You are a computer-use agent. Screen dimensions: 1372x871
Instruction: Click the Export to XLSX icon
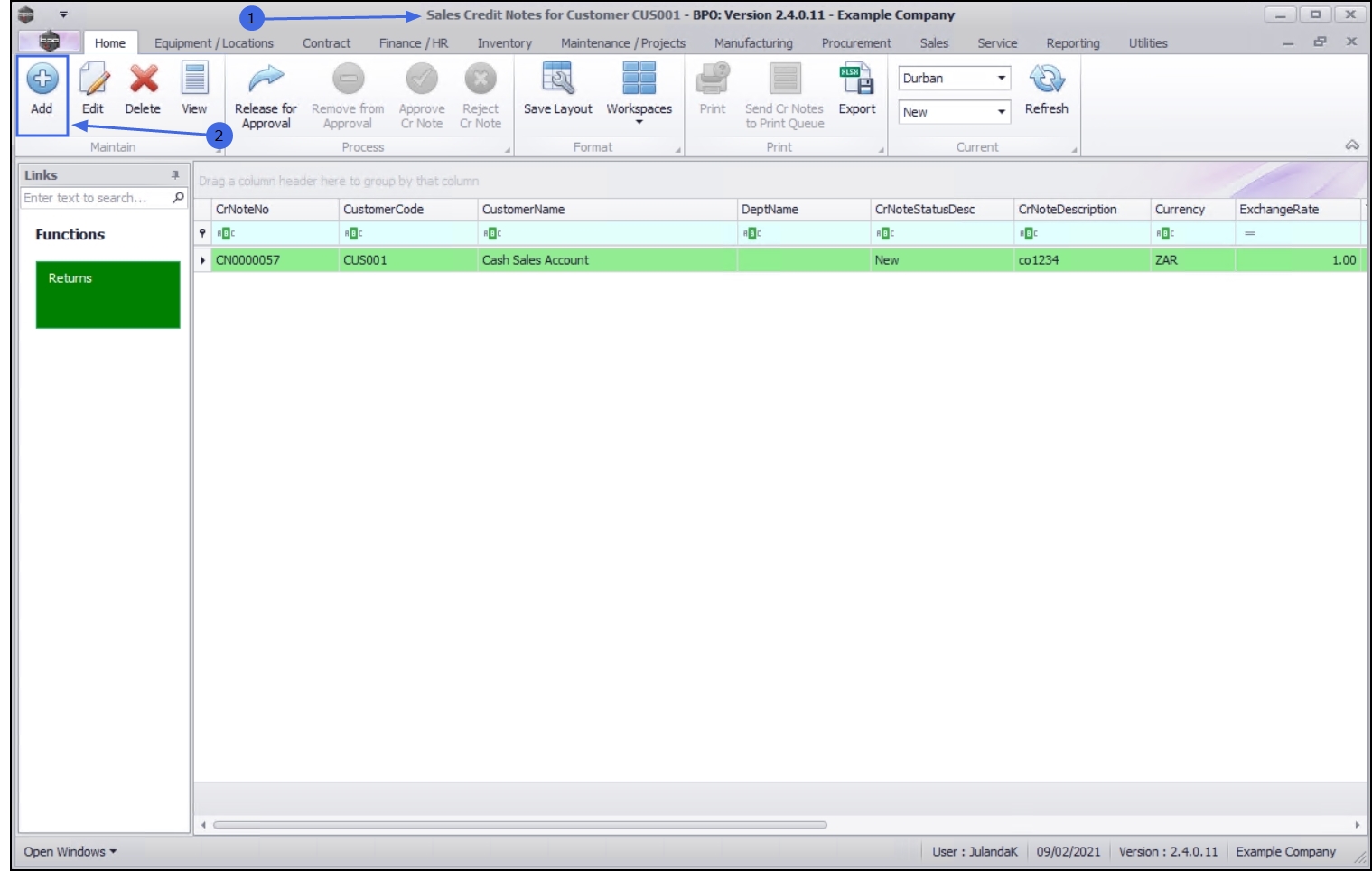(x=856, y=79)
